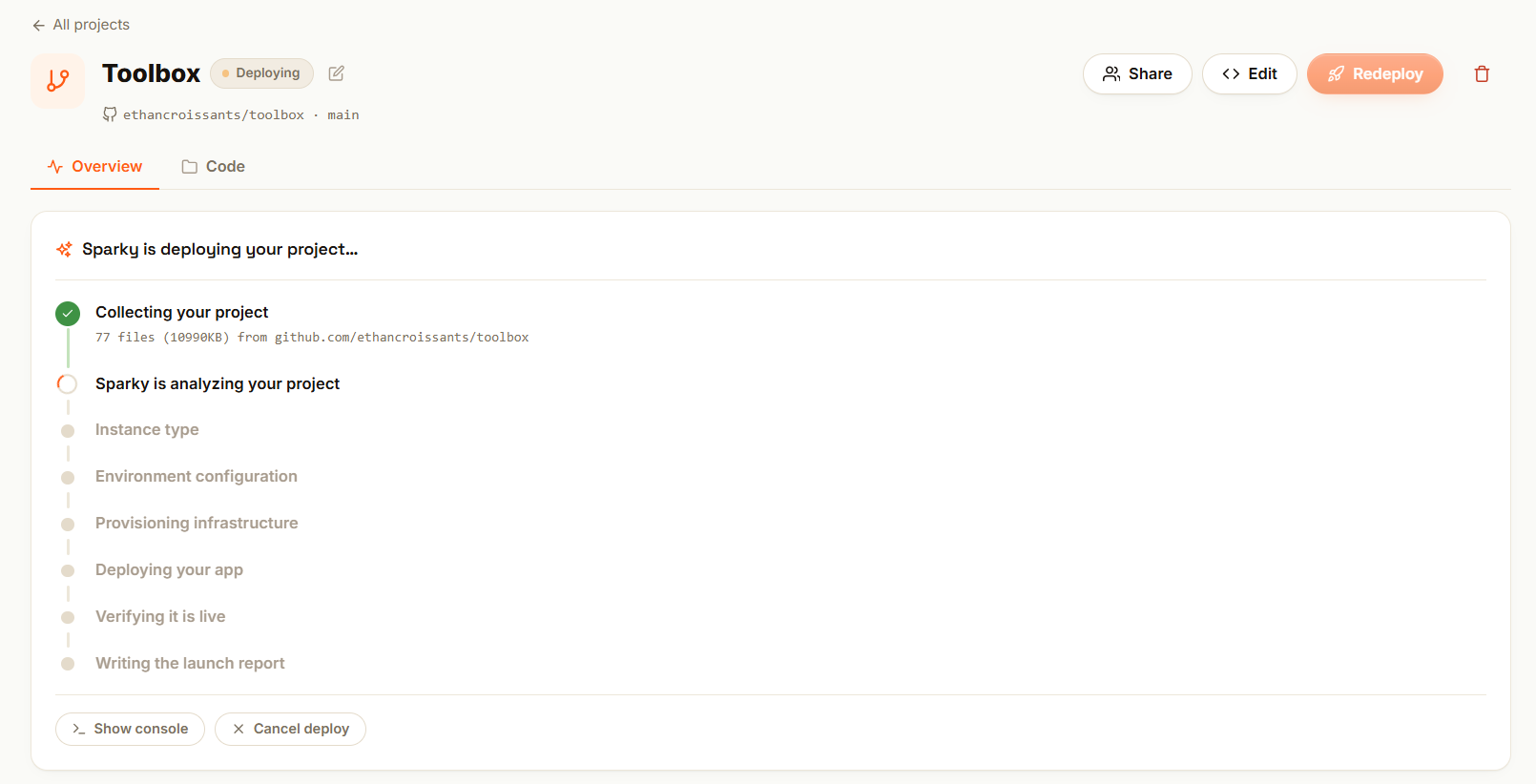1536x784 pixels.
Task: Click the 77 files collection details text
Action: 312,338
